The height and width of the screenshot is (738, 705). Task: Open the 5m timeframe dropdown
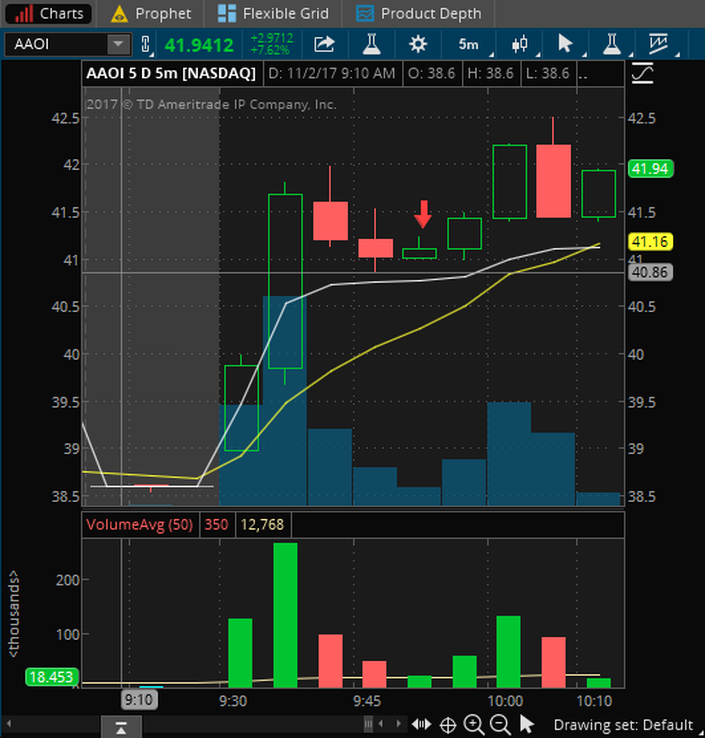[x=470, y=44]
